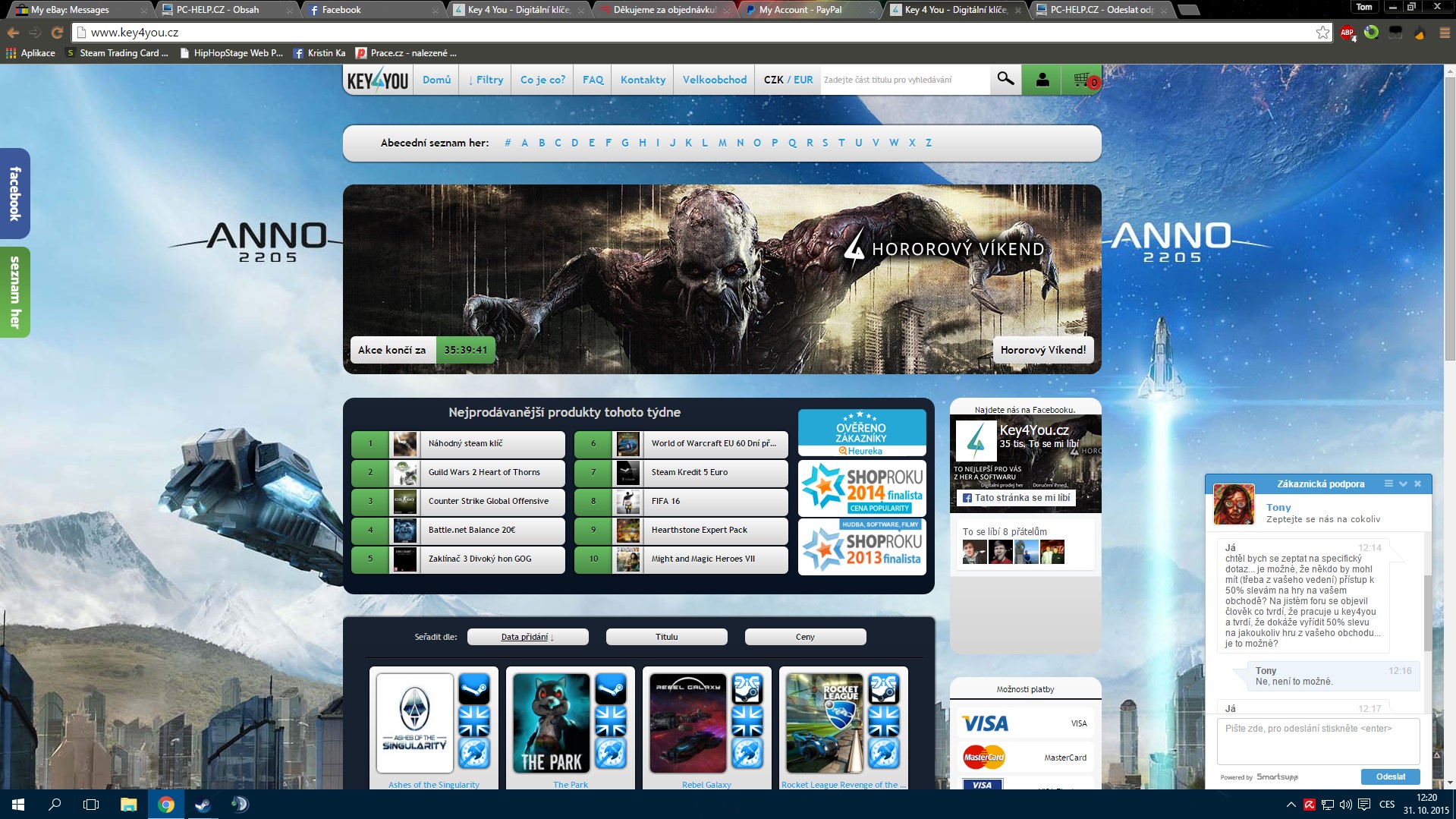This screenshot has height=819, width=1456.
Task: Sort products by Titulu
Action: (666, 637)
